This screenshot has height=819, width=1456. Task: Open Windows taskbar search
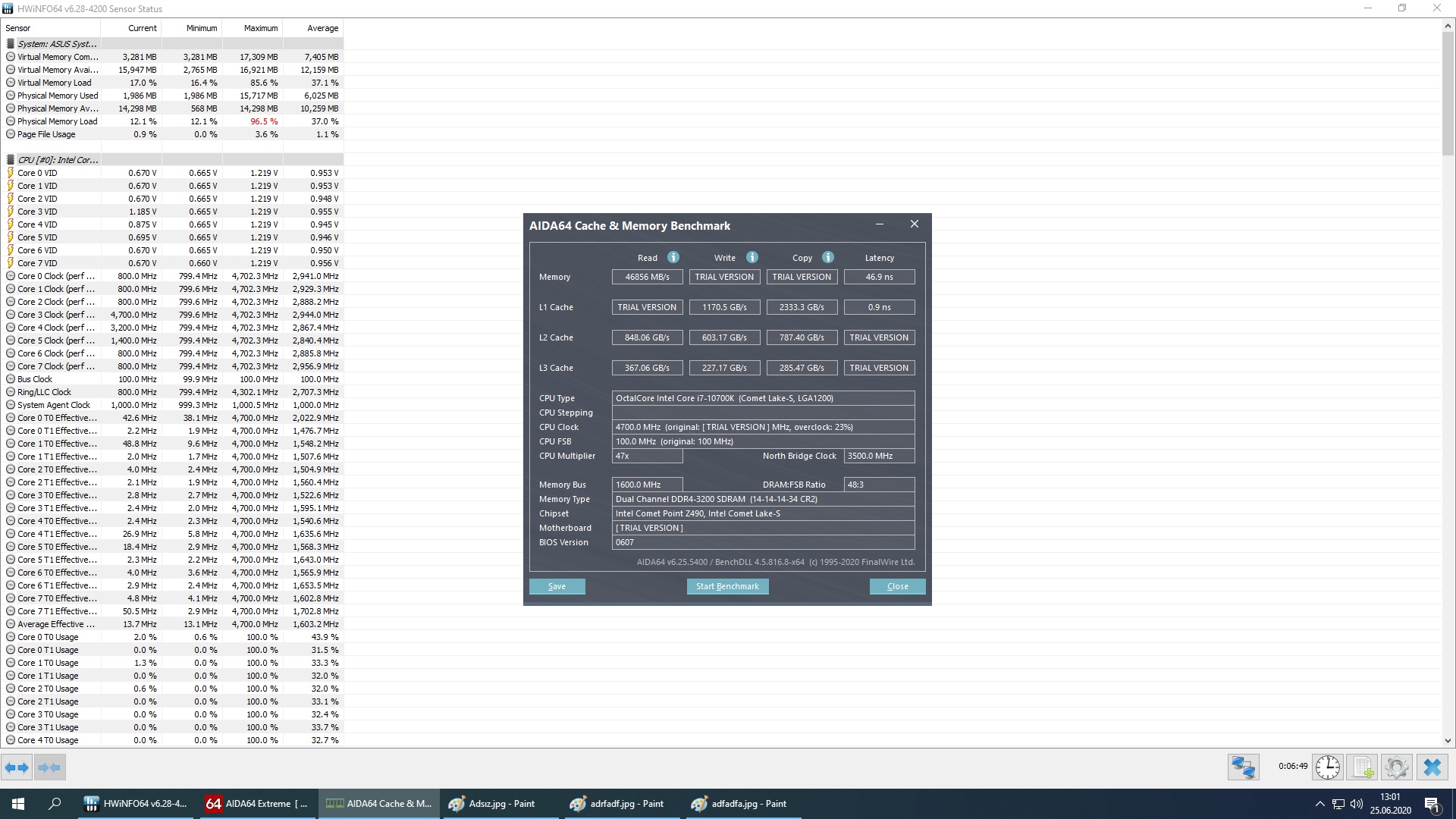[x=55, y=804]
